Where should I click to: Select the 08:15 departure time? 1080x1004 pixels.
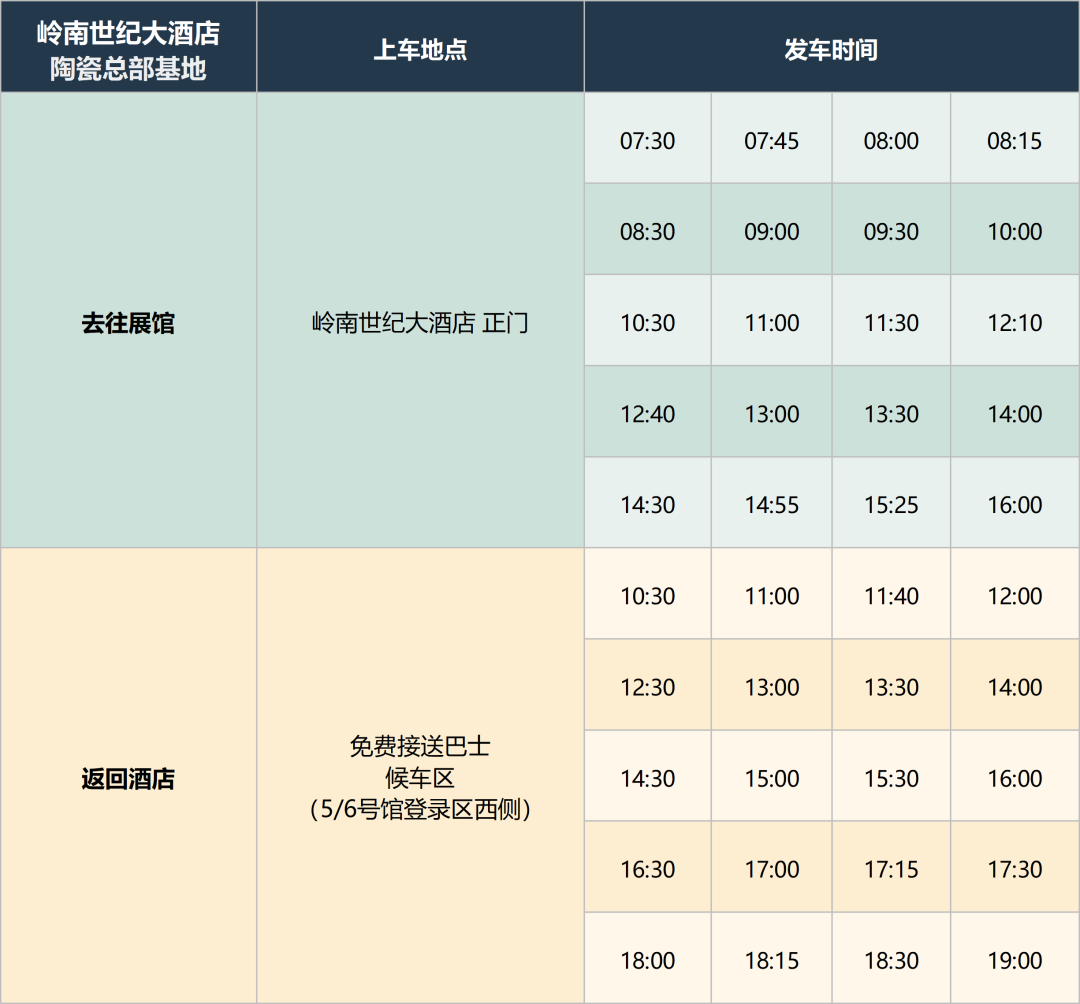click(x=1015, y=138)
